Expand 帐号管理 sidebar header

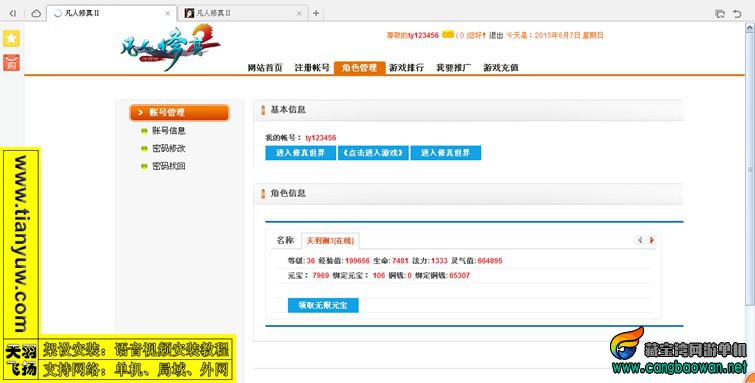179,112
